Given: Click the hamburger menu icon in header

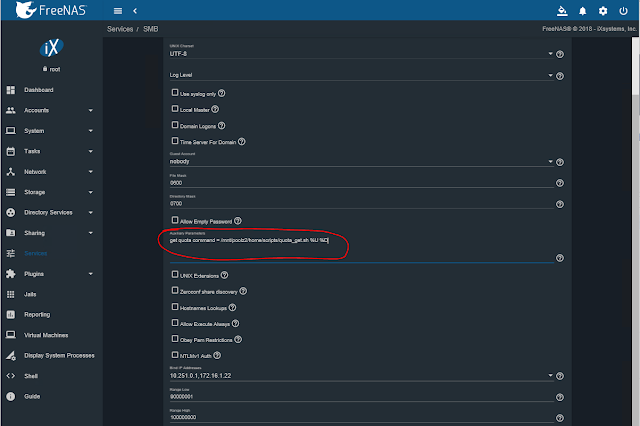Looking at the screenshot, I should [x=119, y=11].
